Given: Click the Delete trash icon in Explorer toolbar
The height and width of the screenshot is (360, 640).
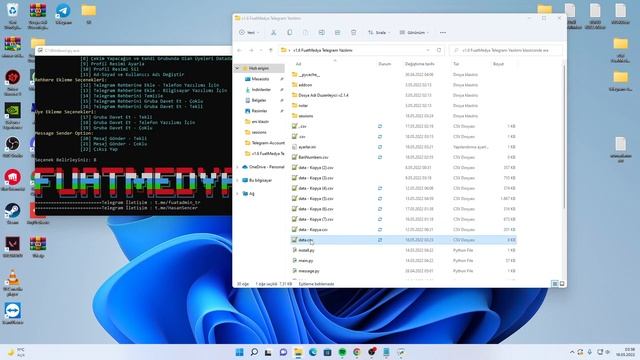Looking at the screenshot, I should pyautogui.click(x=353, y=33).
